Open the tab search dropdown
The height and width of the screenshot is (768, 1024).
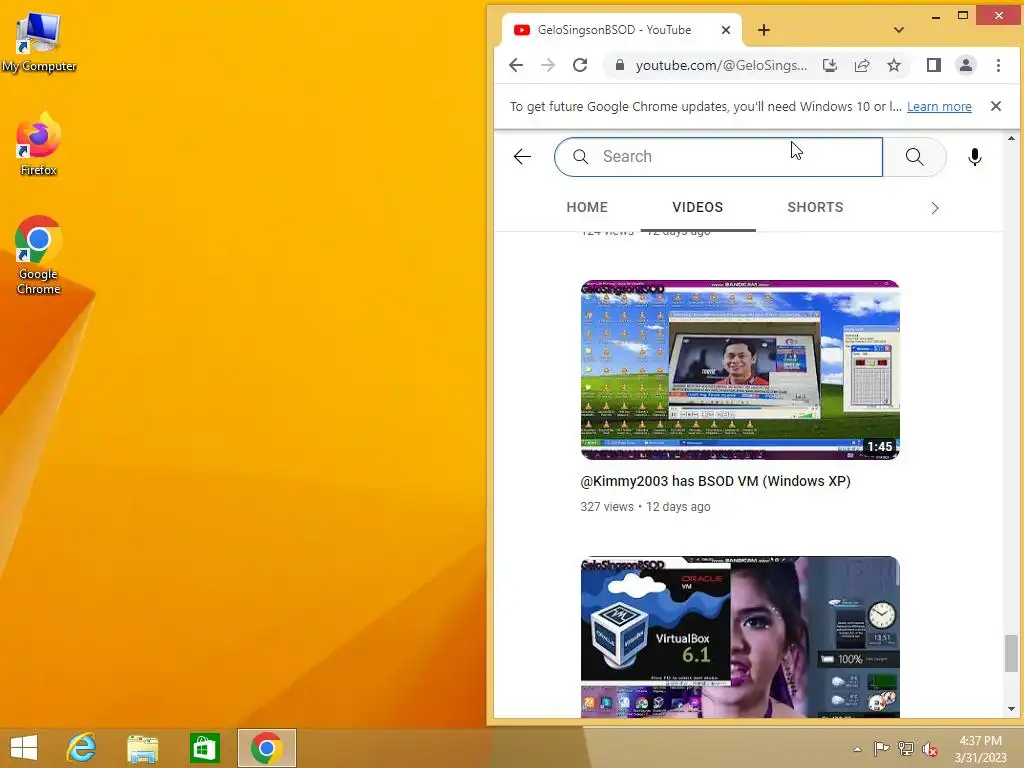pyautogui.click(x=899, y=30)
